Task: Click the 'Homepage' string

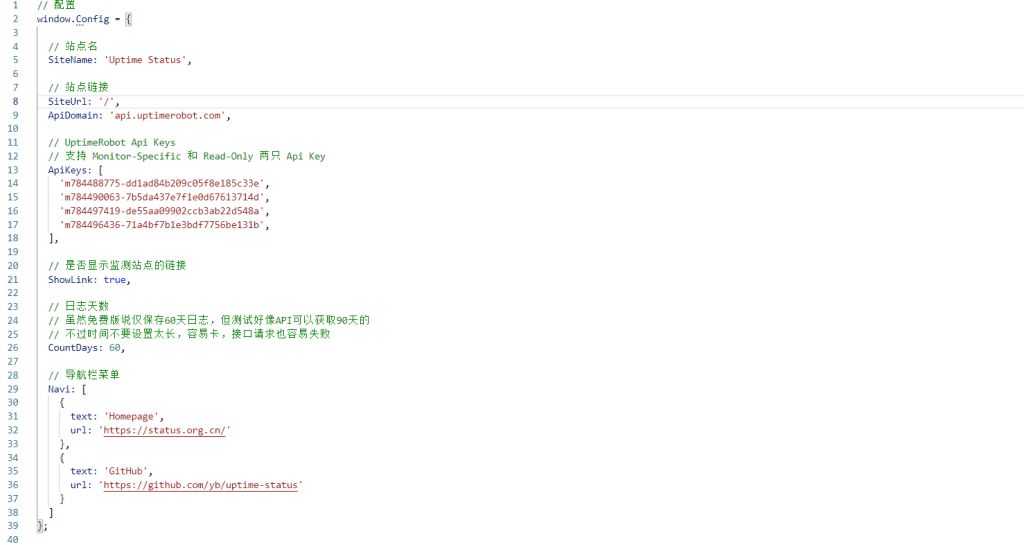Action: tap(131, 416)
